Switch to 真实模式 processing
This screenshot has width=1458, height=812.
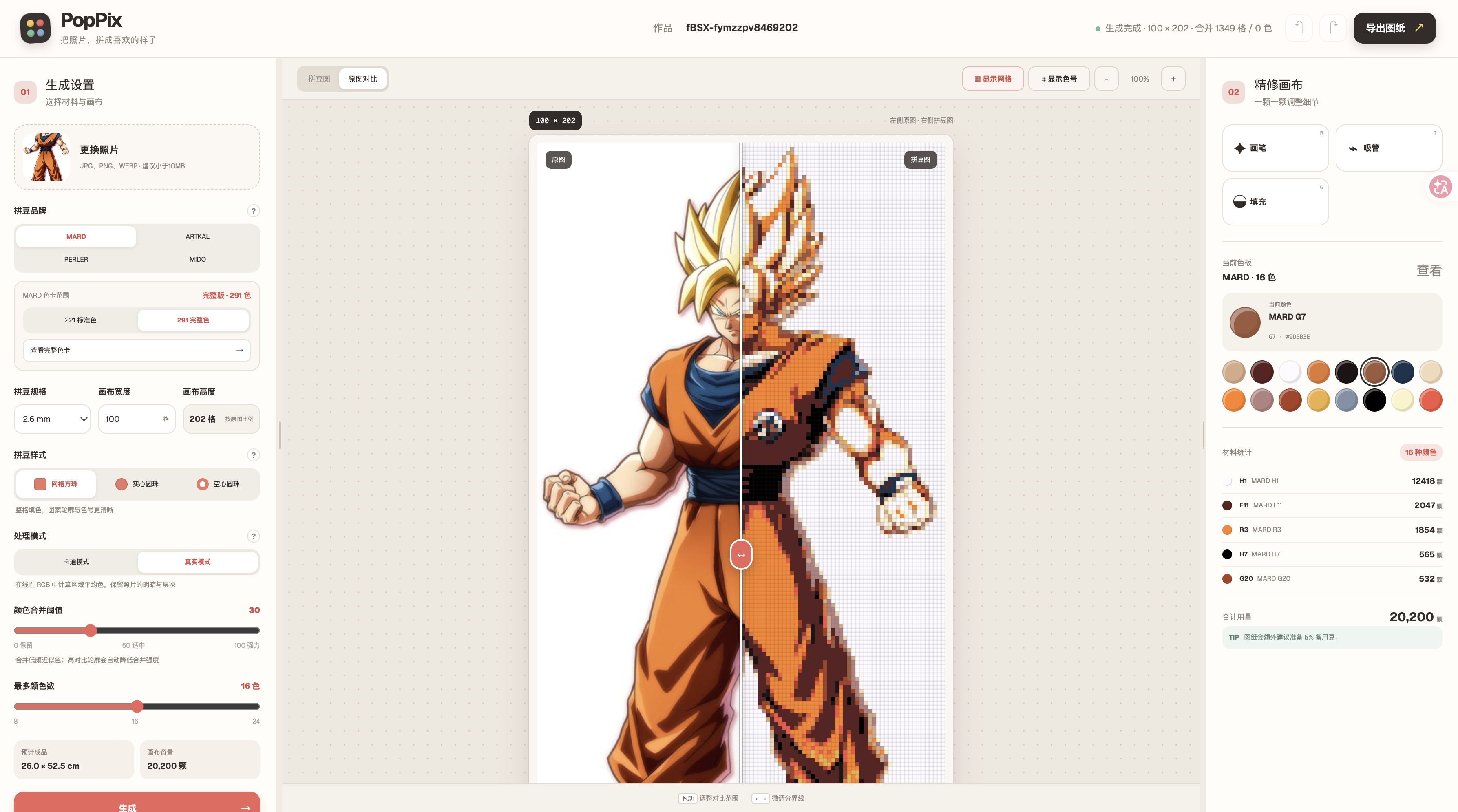click(197, 562)
